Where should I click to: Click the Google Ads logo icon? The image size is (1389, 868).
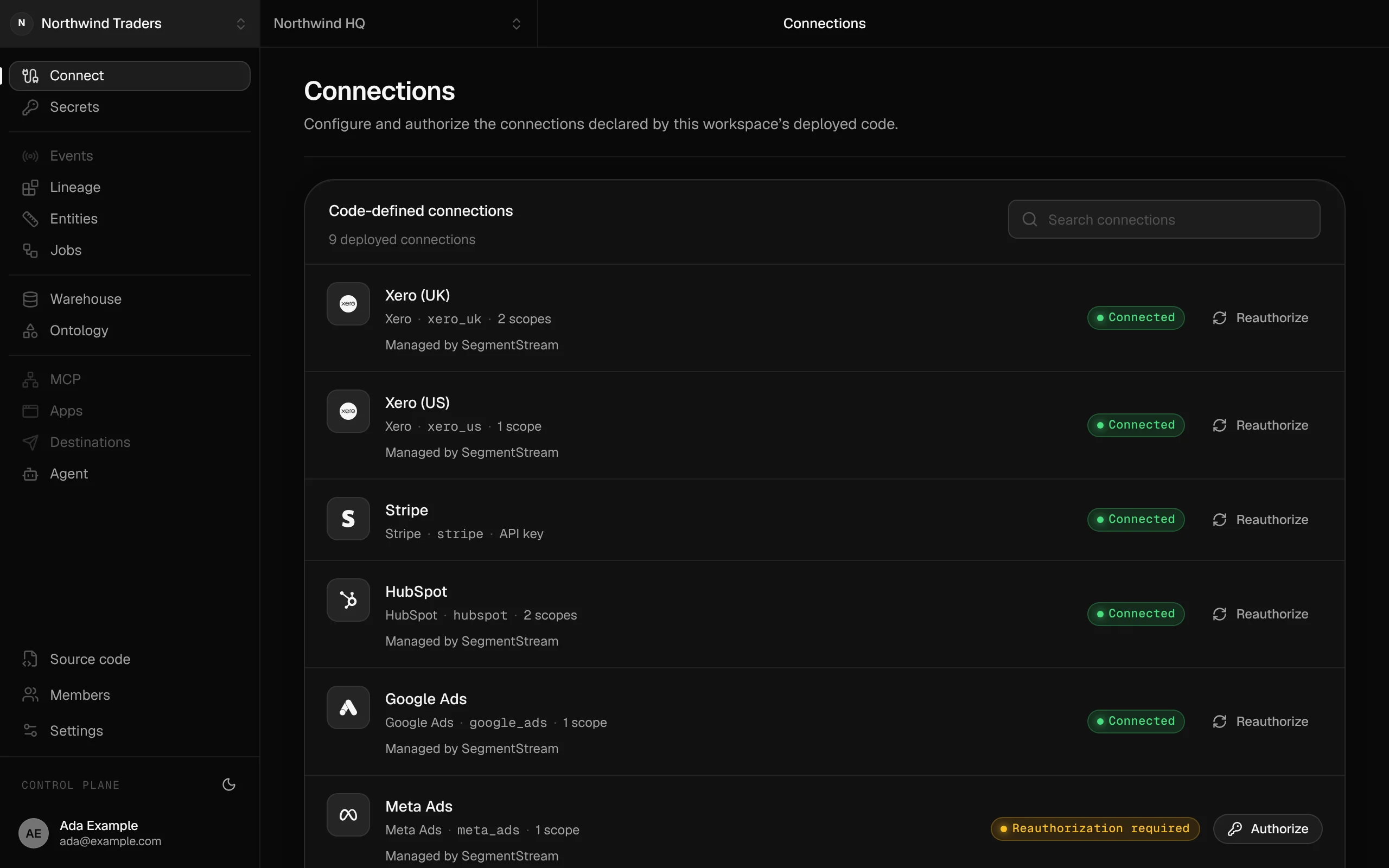(x=348, y=707)
